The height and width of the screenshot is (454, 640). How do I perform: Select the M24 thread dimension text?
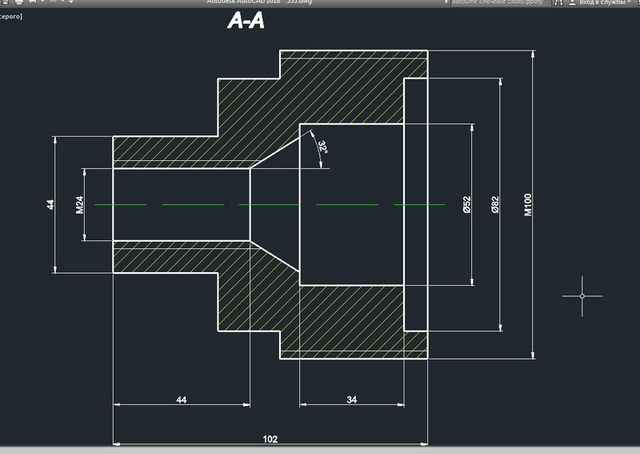click(x=80, y=205)
